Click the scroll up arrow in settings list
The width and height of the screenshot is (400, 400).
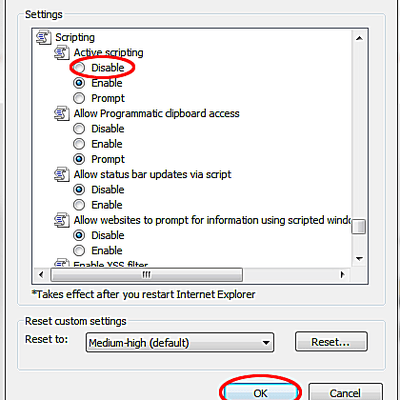click(x=359, y=38)
